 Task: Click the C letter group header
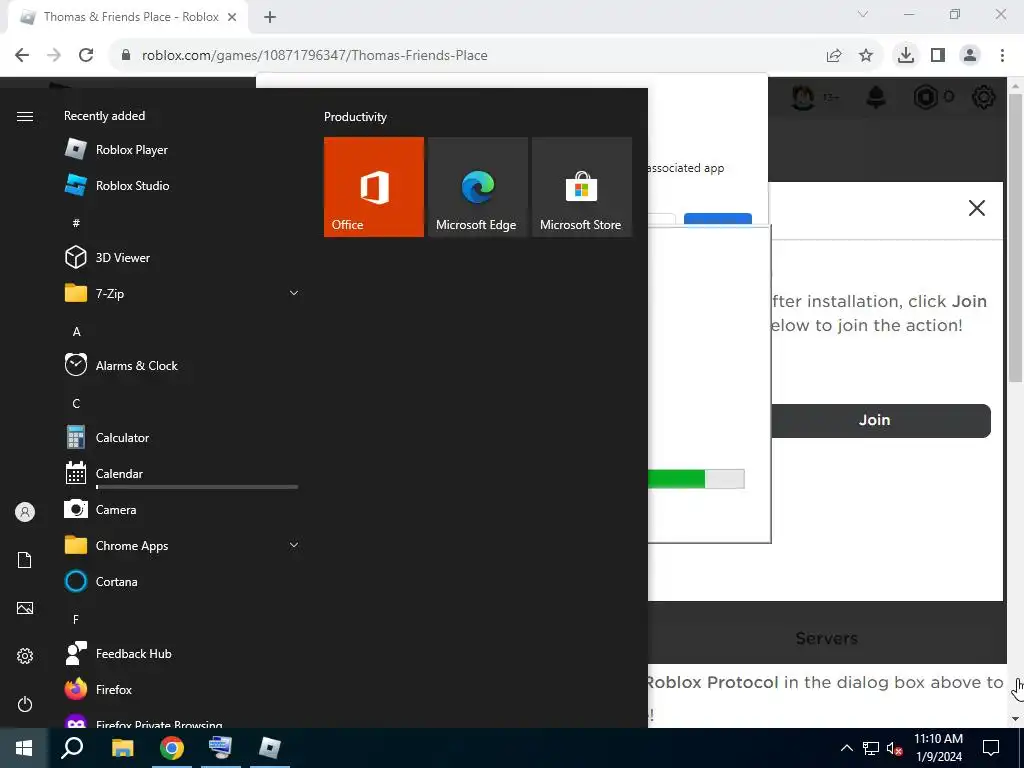(76, 404)
